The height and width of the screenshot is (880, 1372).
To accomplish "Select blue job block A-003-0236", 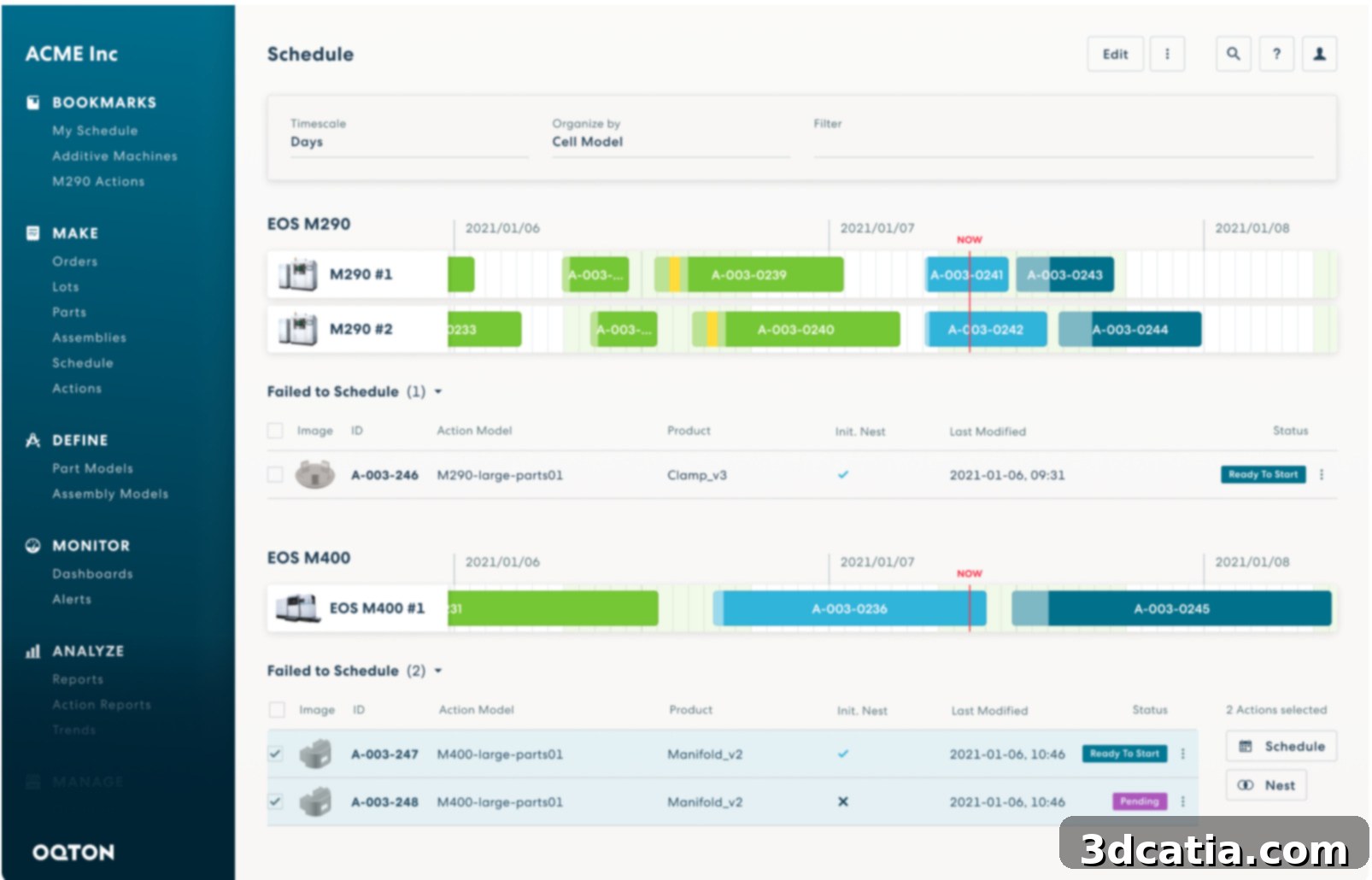I will pyautogui.click(x=850, y=608).
